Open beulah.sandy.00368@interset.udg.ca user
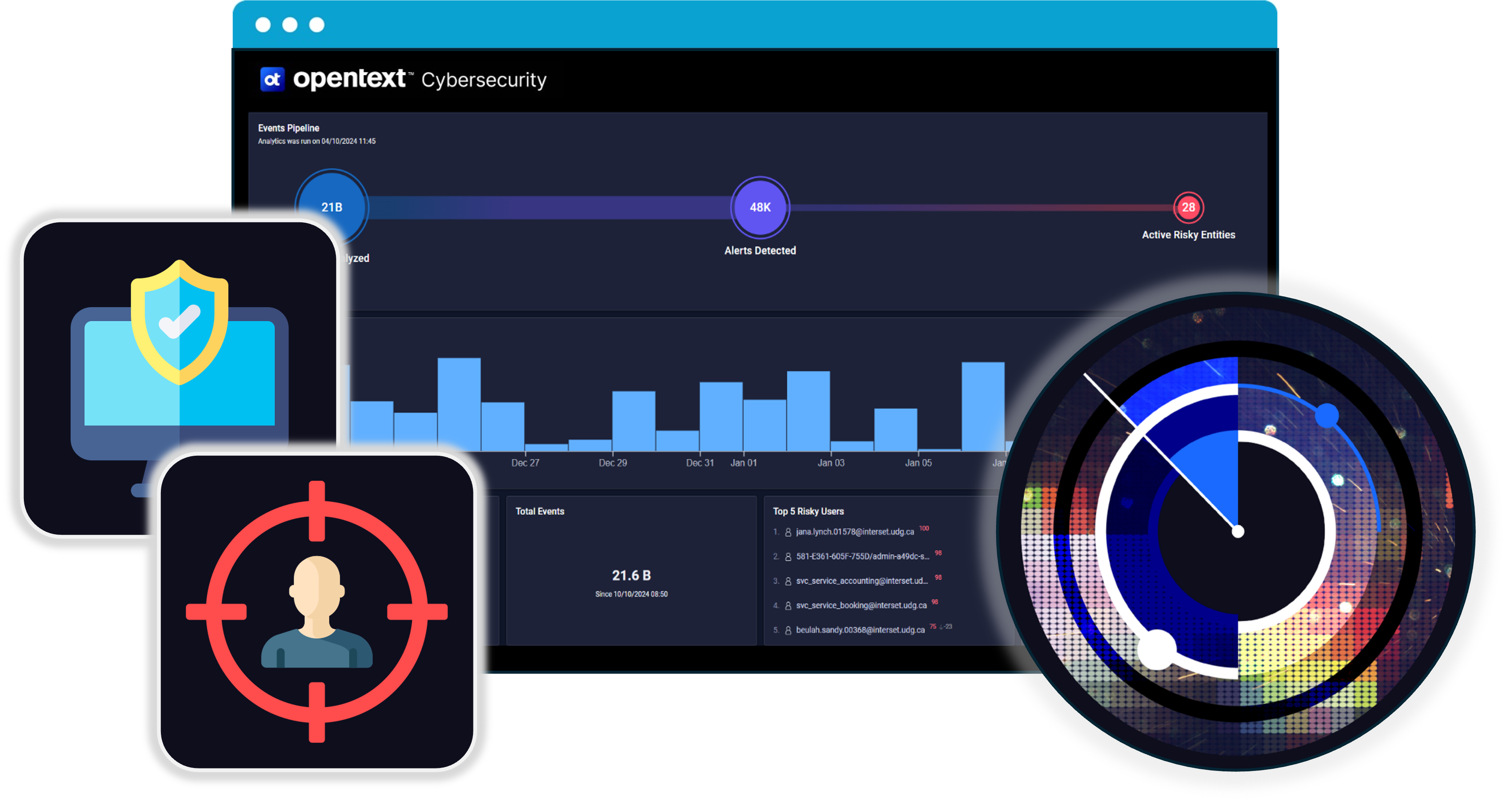 click(x=860, y=631)
